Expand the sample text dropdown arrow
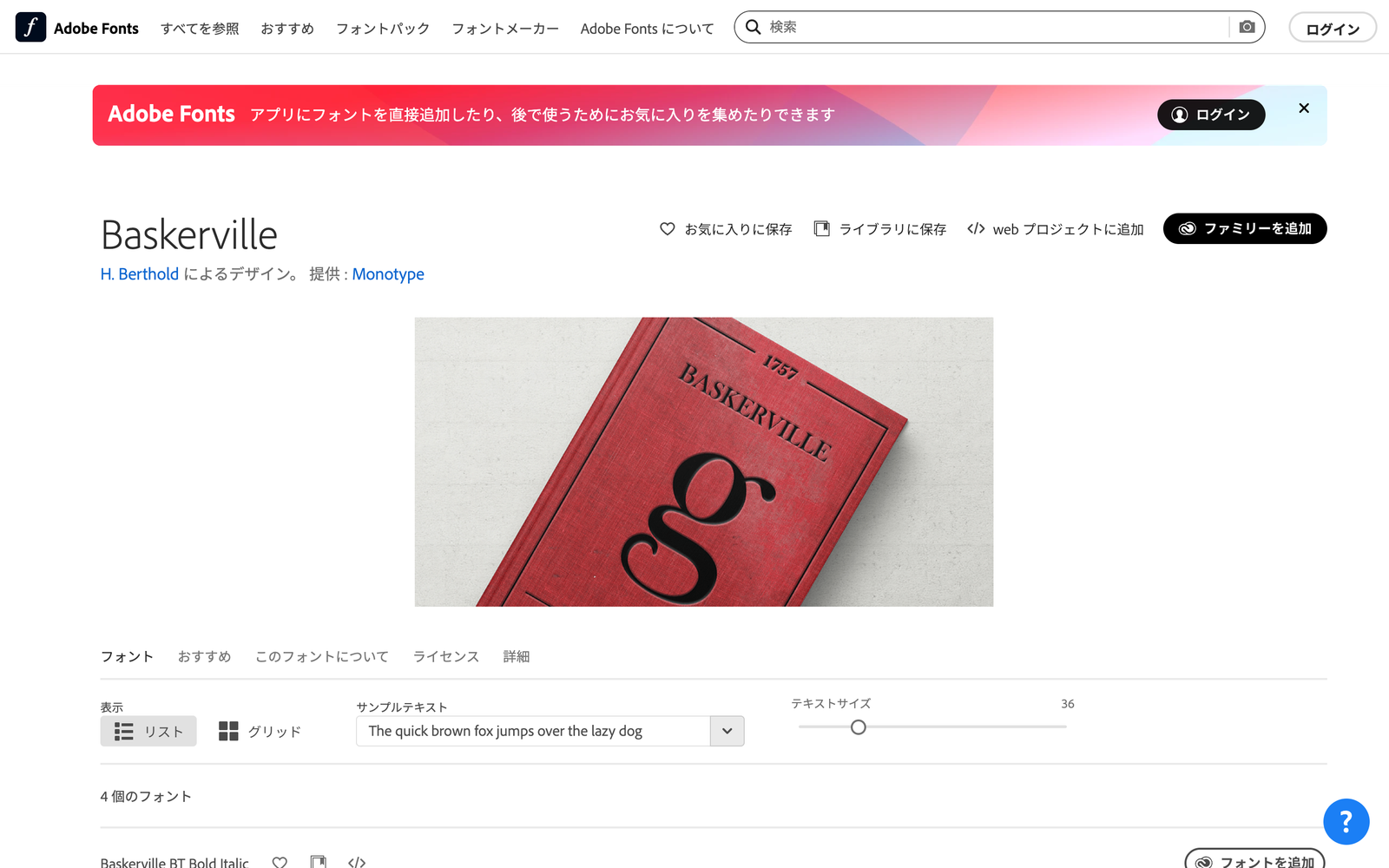 (x=727, y=731)
